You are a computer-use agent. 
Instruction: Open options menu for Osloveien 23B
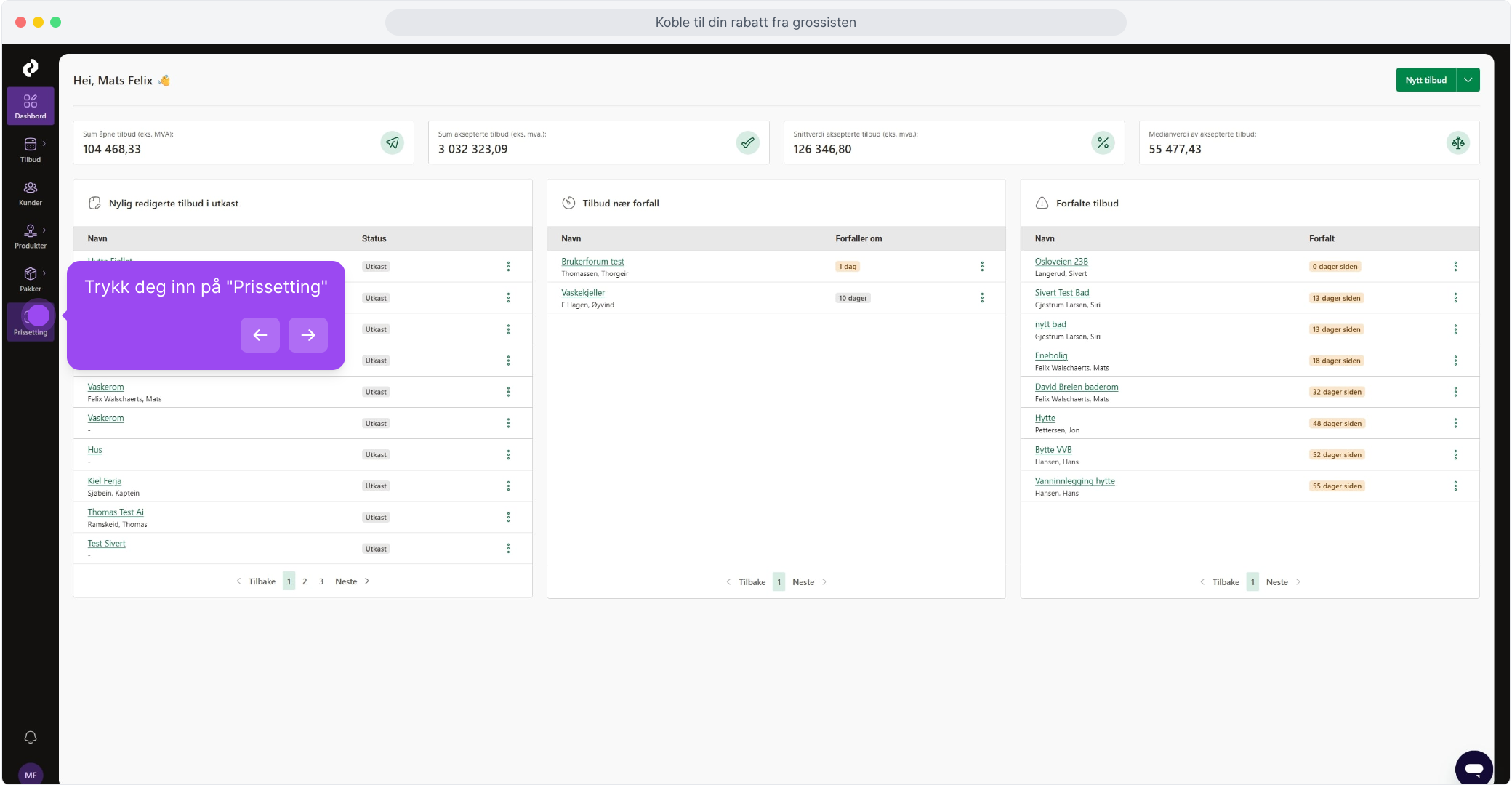[1455, 267]
